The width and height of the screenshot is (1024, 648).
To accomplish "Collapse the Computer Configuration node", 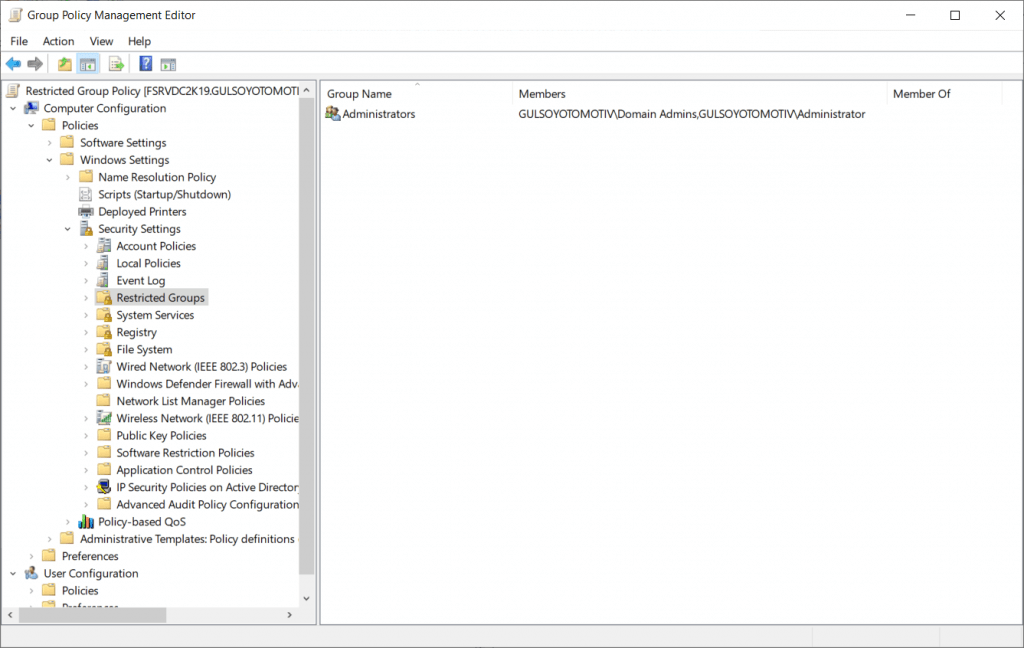I will click(x=13, y=108).
